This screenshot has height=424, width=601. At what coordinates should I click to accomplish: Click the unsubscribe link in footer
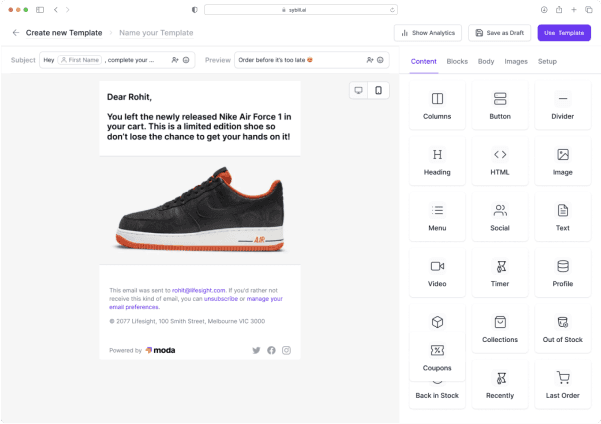221,299
